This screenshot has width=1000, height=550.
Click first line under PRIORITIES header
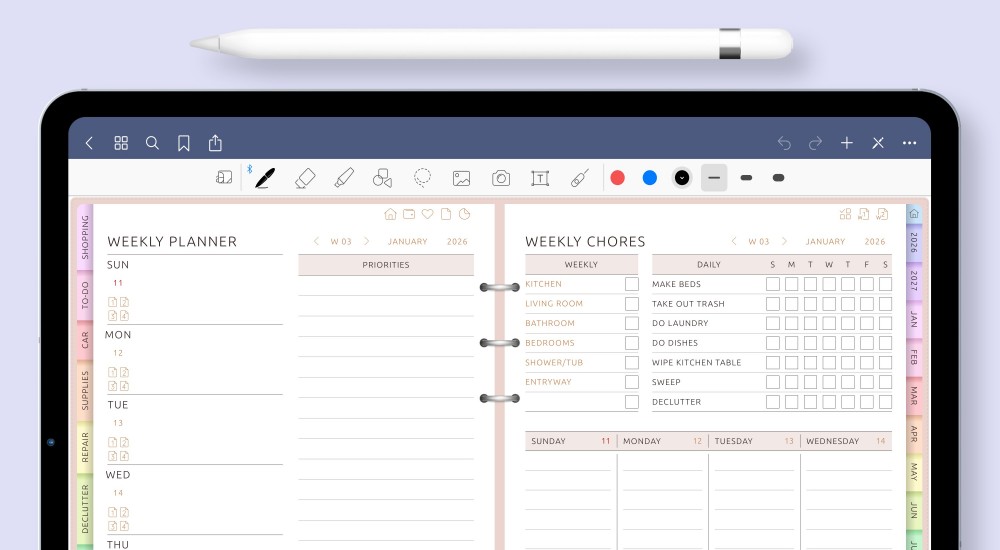tap(386, 286)
